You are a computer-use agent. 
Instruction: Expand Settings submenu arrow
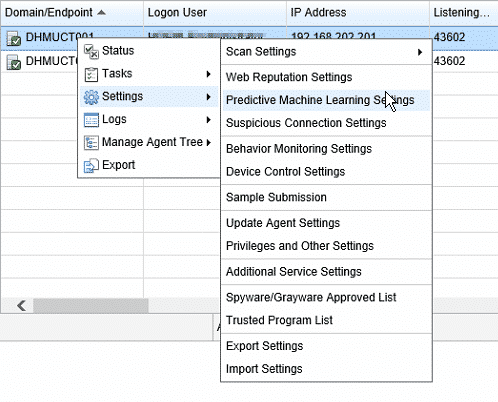click(x=209, y=97)
